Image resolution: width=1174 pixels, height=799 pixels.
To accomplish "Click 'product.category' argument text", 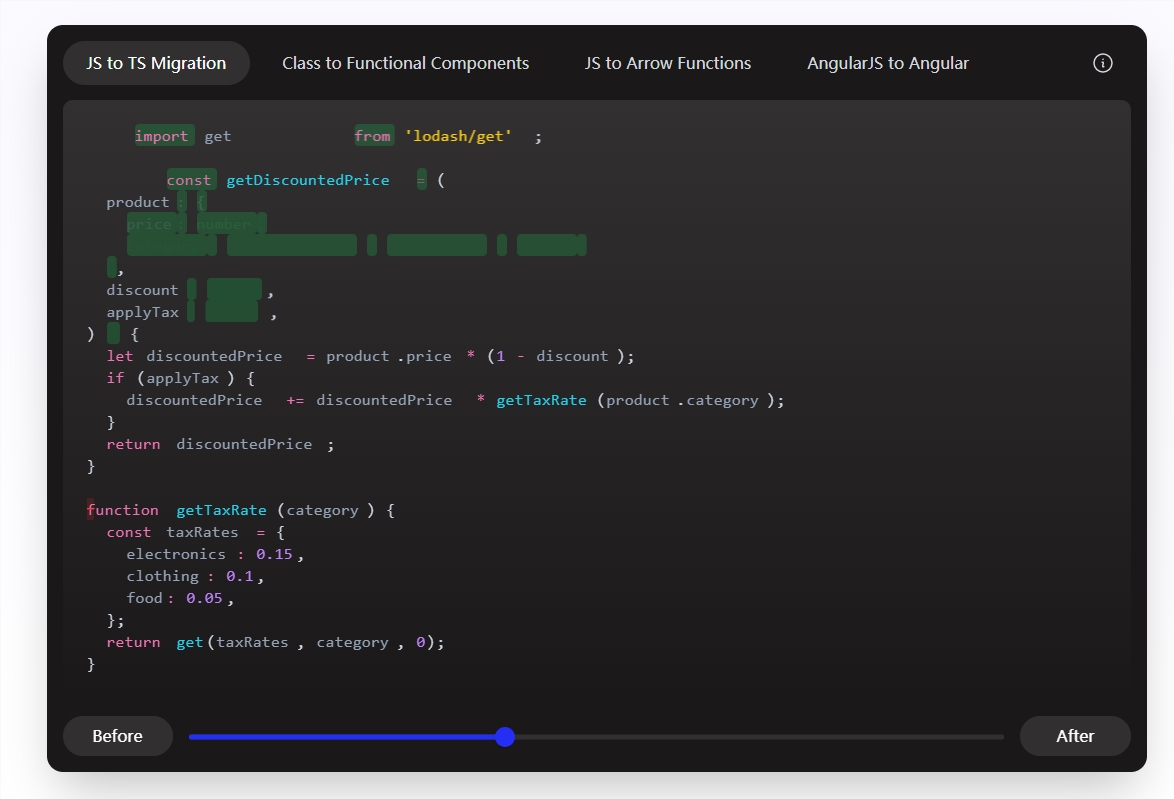I will tap(682, 401).
